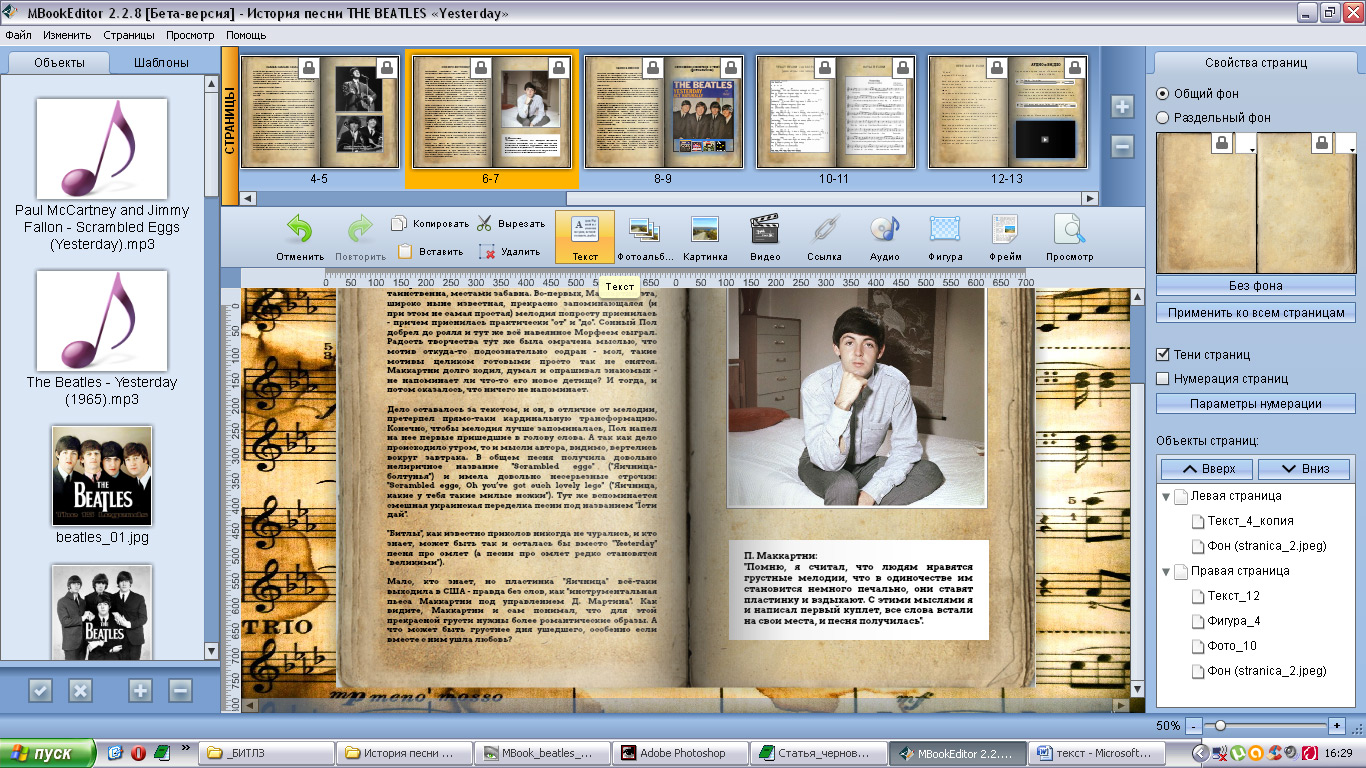The height and width of the screenshot is (768, 1366).
Task: Open the Файл menu
Action: [18, 35]
